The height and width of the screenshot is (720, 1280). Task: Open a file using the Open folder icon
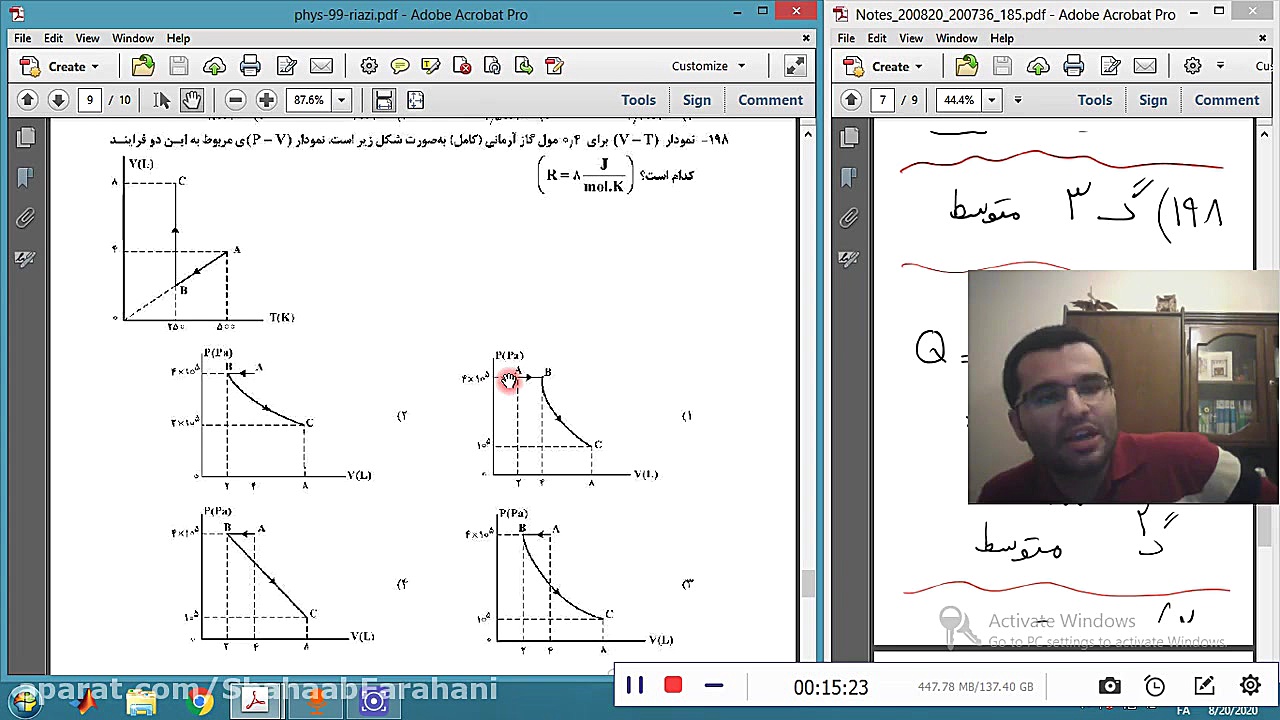143,65
